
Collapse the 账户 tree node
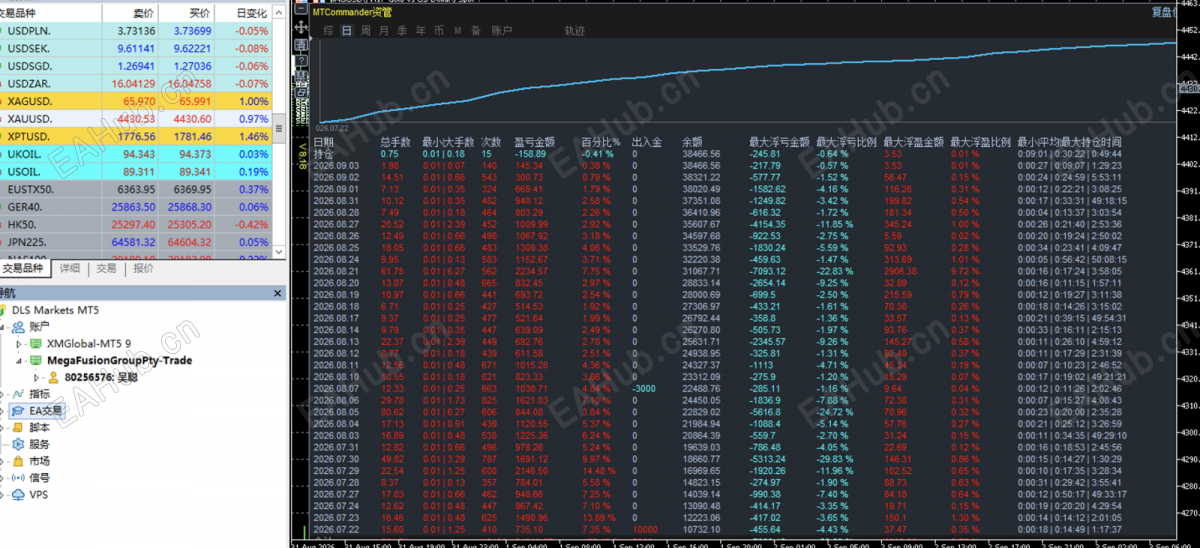click(x=3, y=326)
